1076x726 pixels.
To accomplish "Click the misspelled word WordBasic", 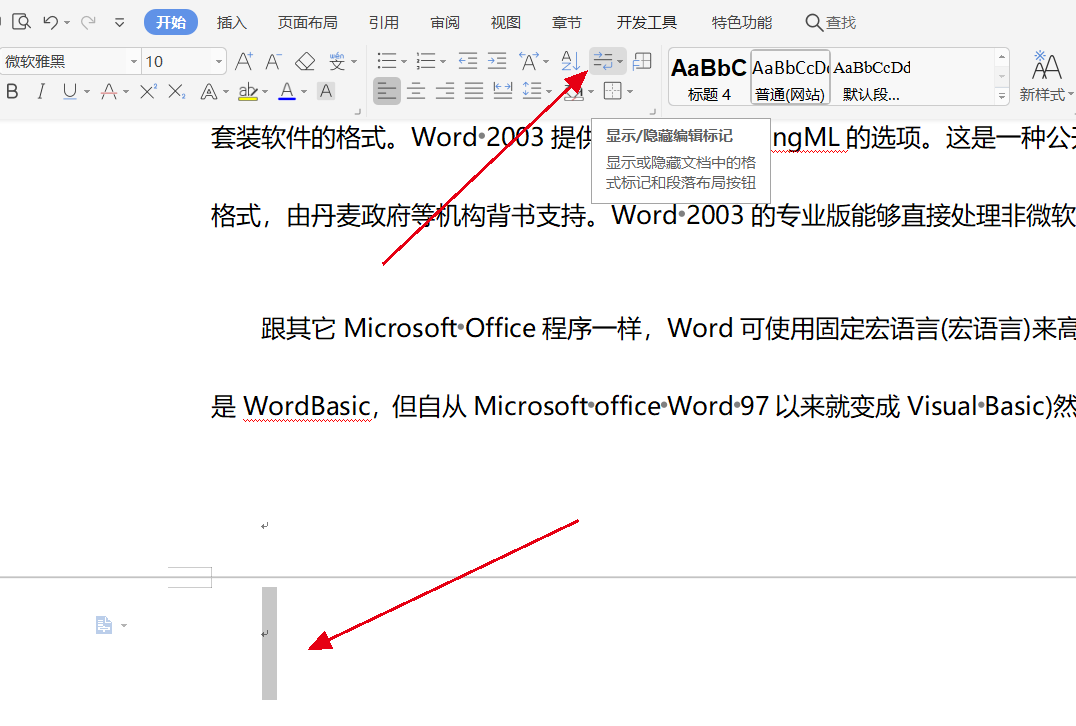I will coord(307,406).
